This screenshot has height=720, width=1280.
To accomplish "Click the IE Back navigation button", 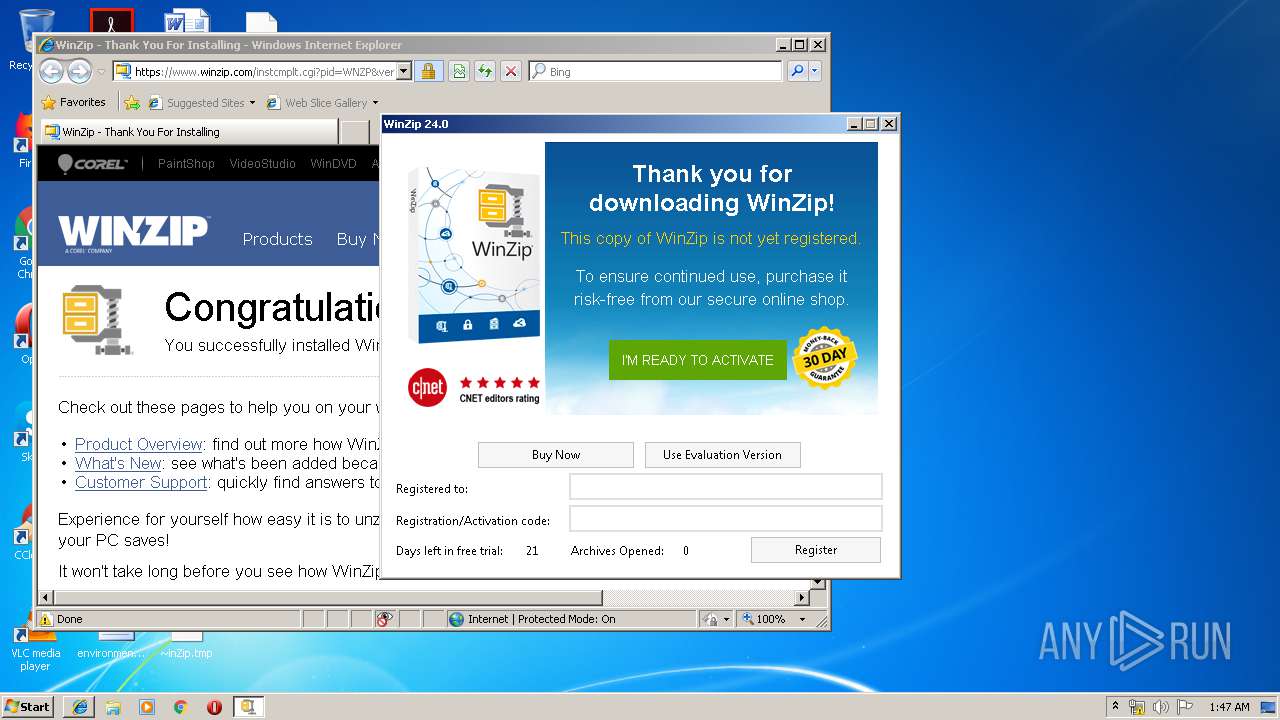I will (52, 71).
